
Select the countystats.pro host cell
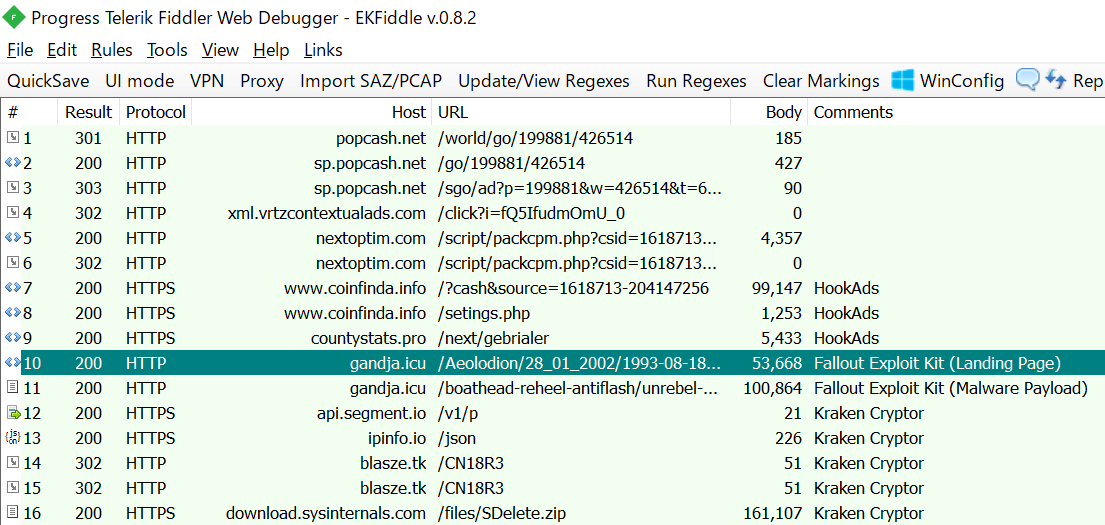(368, 338)
